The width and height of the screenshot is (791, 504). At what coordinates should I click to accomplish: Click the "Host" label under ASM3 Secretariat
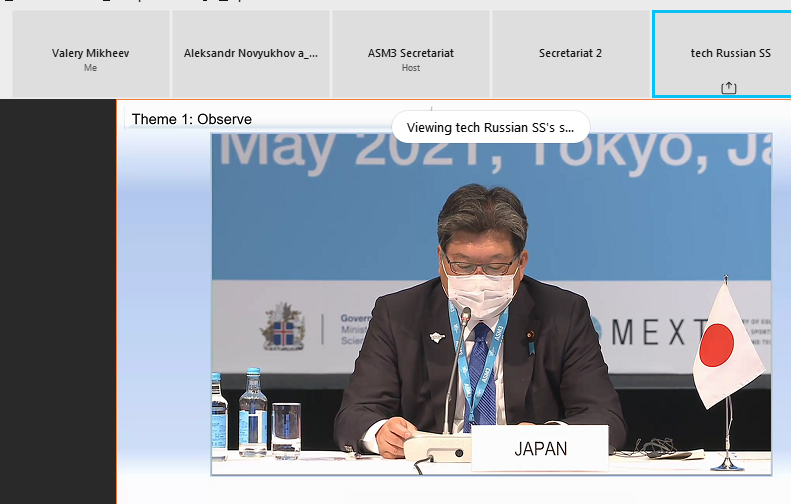(x=411, y=68)
